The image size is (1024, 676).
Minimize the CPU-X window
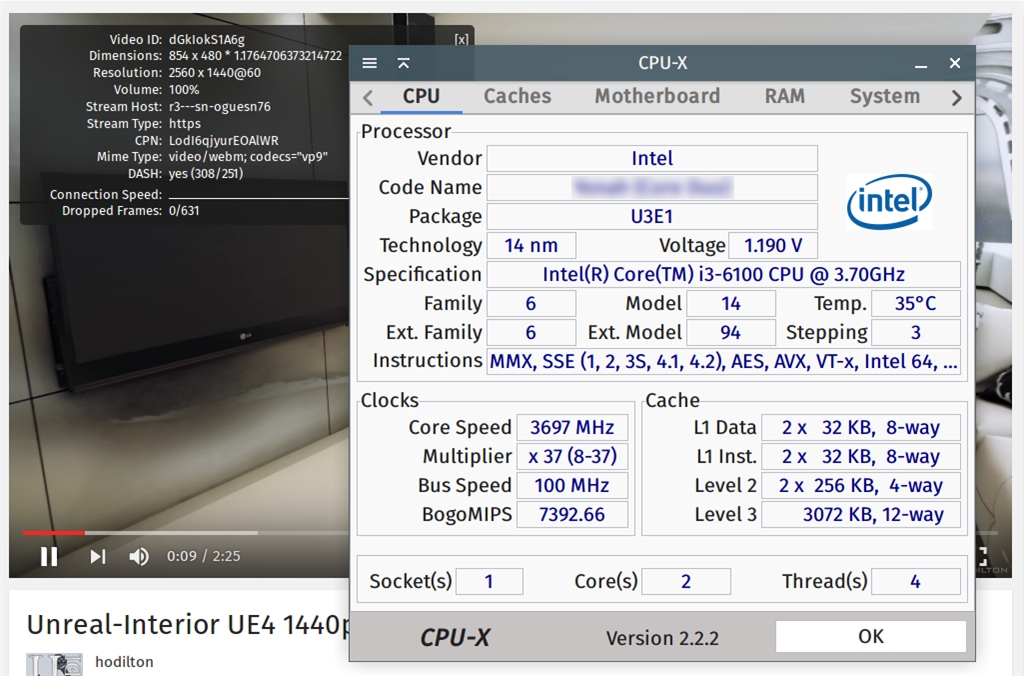pyautogui.click(x=921, y=64)
